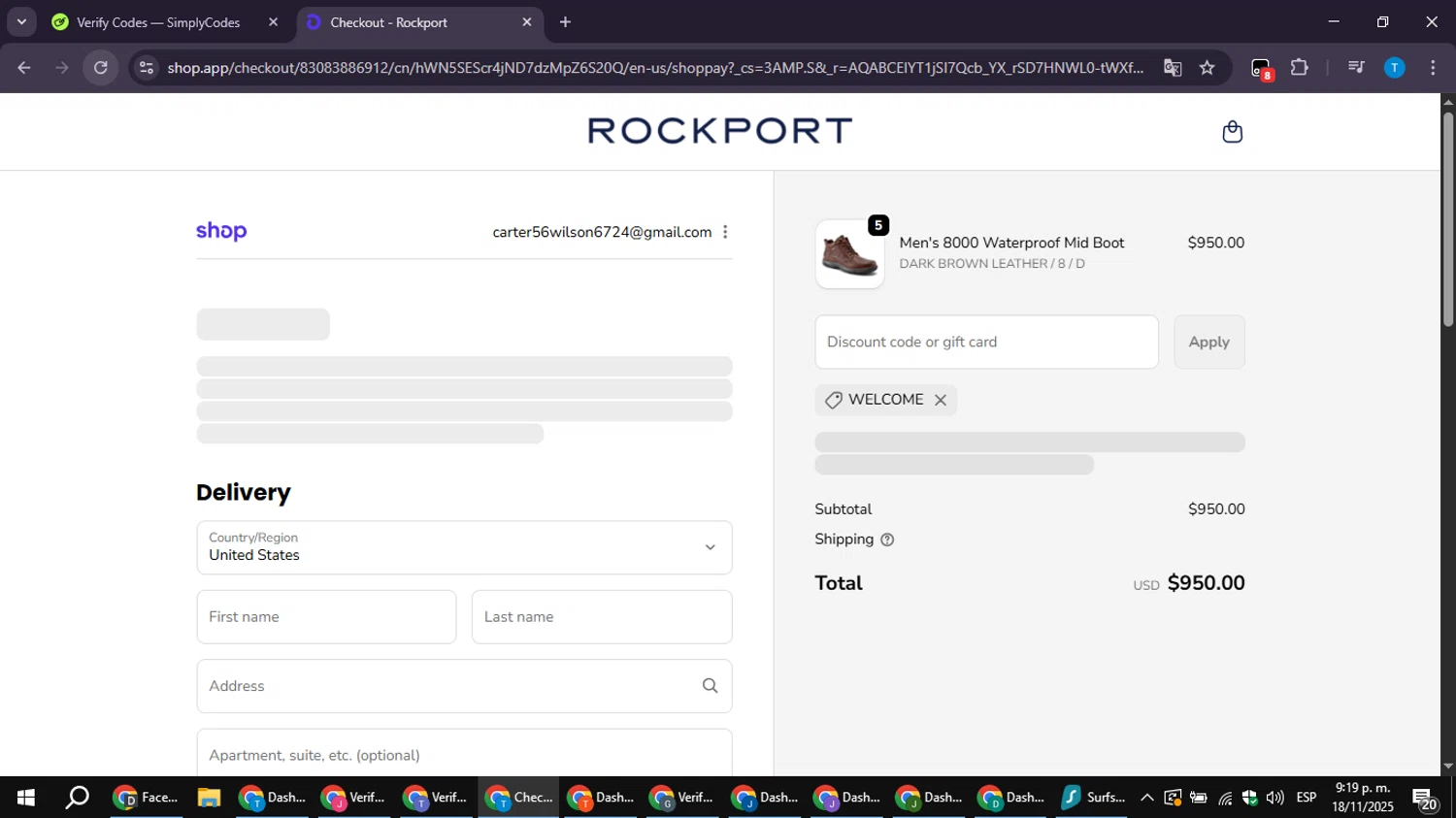The image size is (1456, 818).
Task: Focus the Last name field
Action: [602, 617]
